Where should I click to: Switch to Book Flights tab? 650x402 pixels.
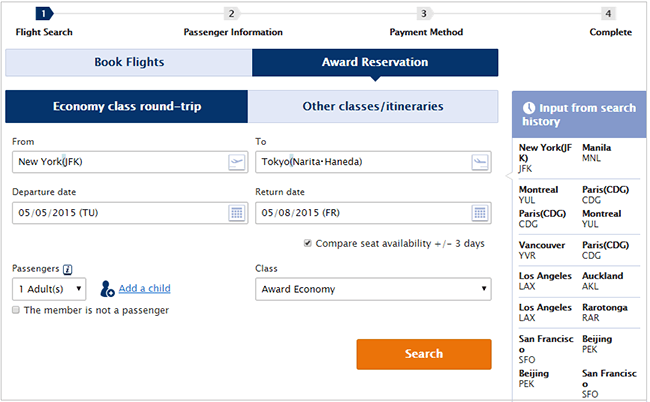click(129, 63)
